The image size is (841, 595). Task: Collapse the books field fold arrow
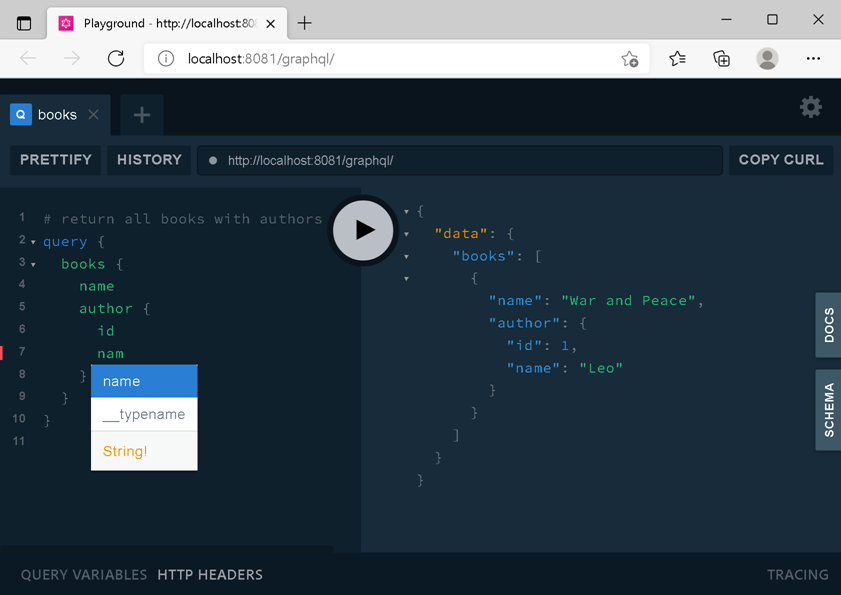coord(33,265)
